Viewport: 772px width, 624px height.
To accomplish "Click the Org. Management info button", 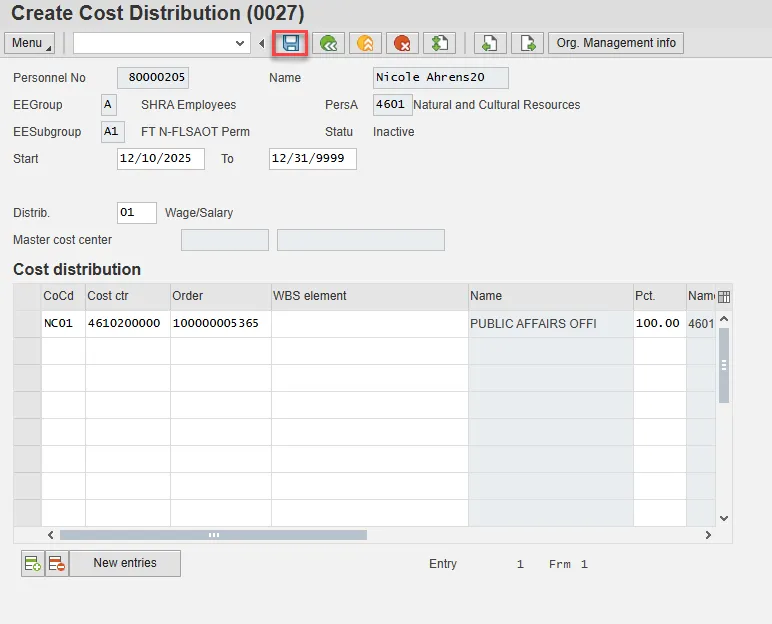I will point(616,43).
